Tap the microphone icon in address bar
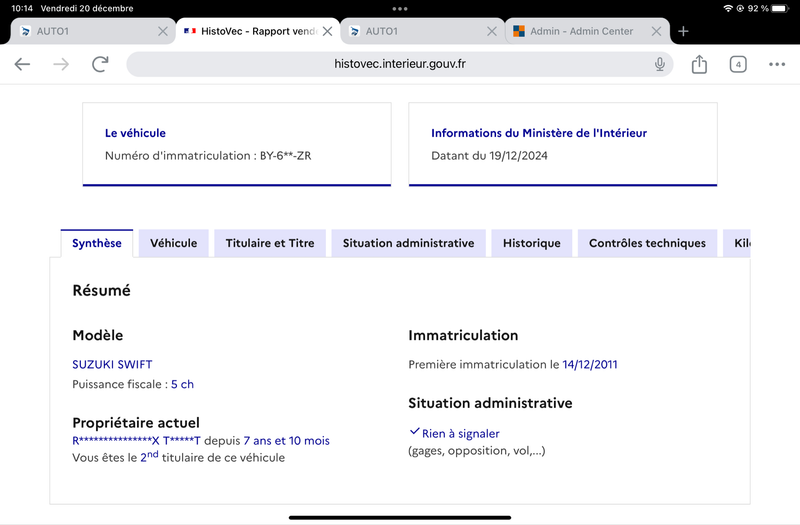This screenshot has height=525, width=800. [660, 64]
